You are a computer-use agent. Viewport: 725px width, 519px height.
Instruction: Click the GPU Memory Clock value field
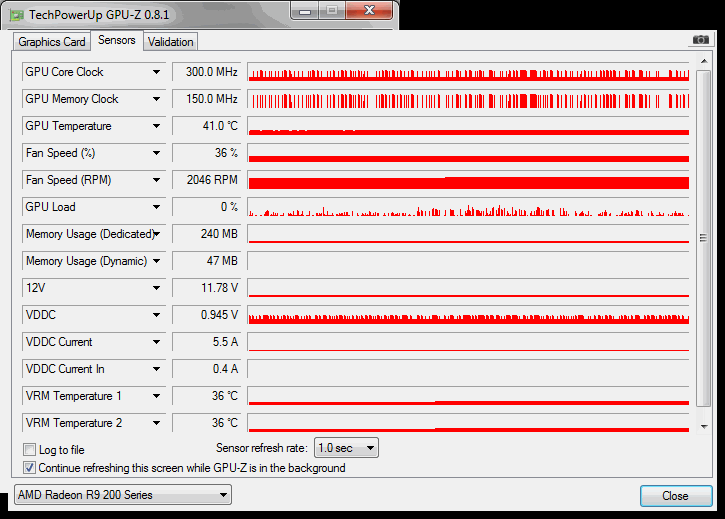pos(207,99)
